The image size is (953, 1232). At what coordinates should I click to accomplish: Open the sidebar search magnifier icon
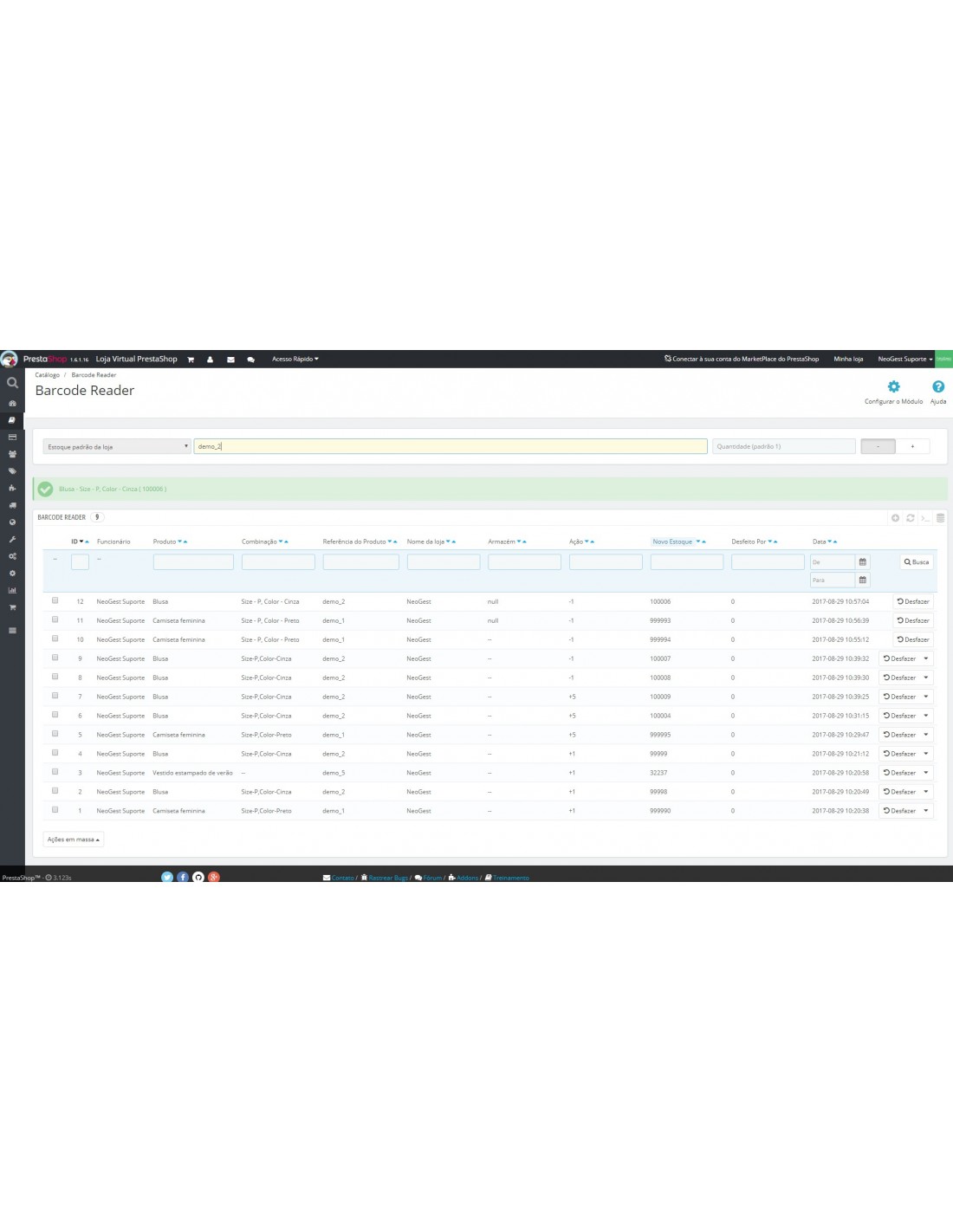coord(12,382)
